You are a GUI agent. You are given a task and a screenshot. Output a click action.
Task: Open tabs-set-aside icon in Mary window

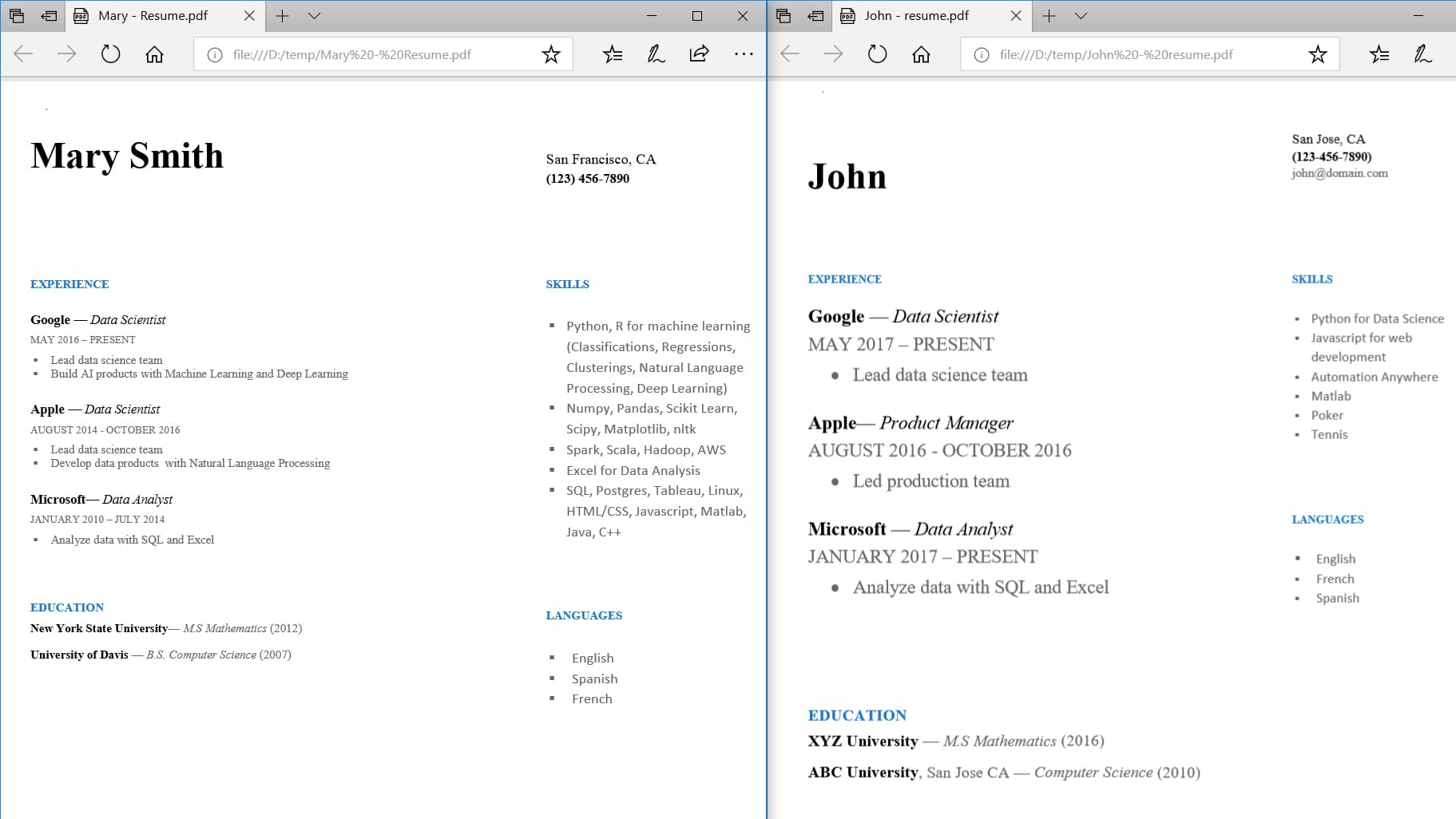[17, 15]
